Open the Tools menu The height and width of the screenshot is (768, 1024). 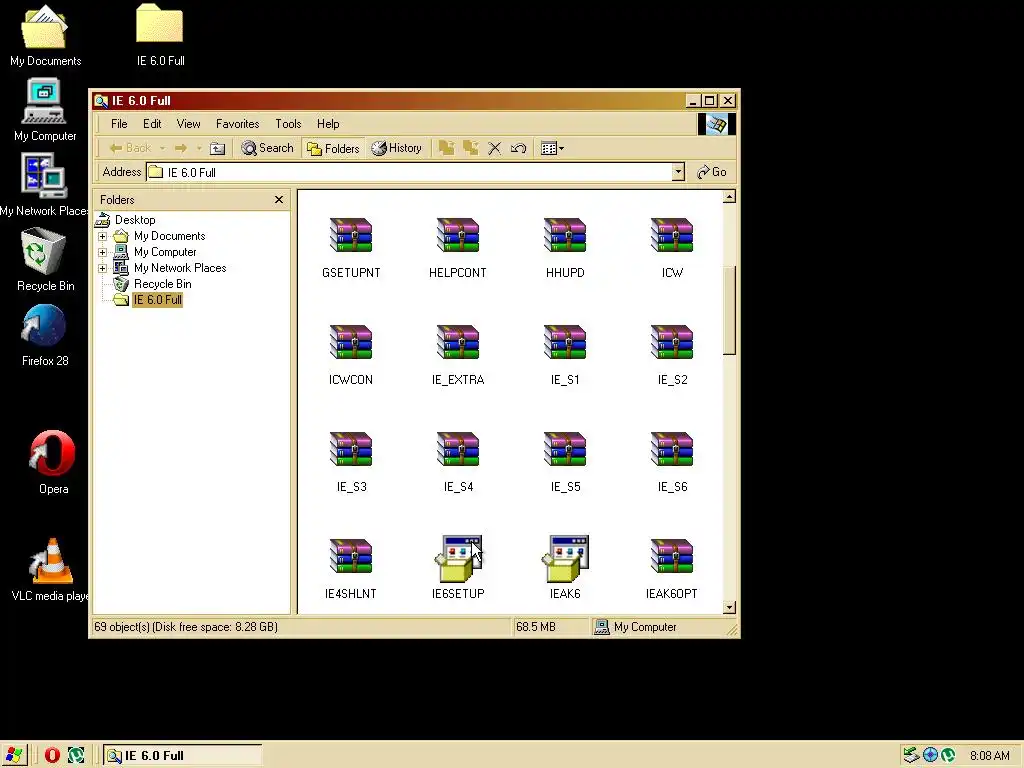[288, 123]
